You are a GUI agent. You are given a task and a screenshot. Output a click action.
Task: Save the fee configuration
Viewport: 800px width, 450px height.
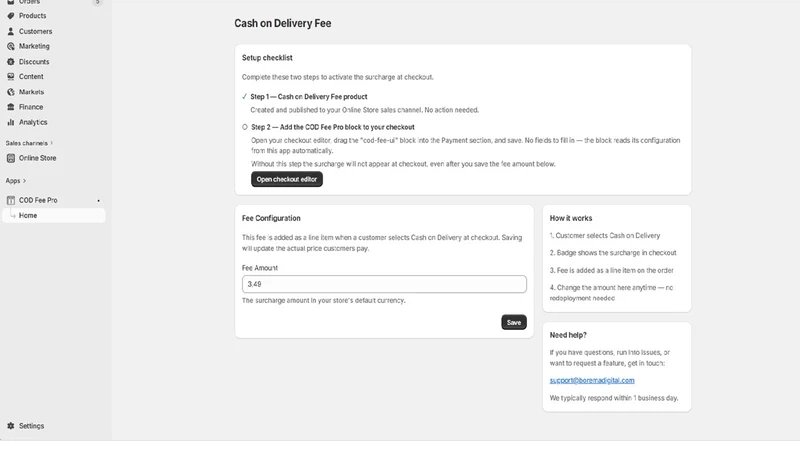514,322
